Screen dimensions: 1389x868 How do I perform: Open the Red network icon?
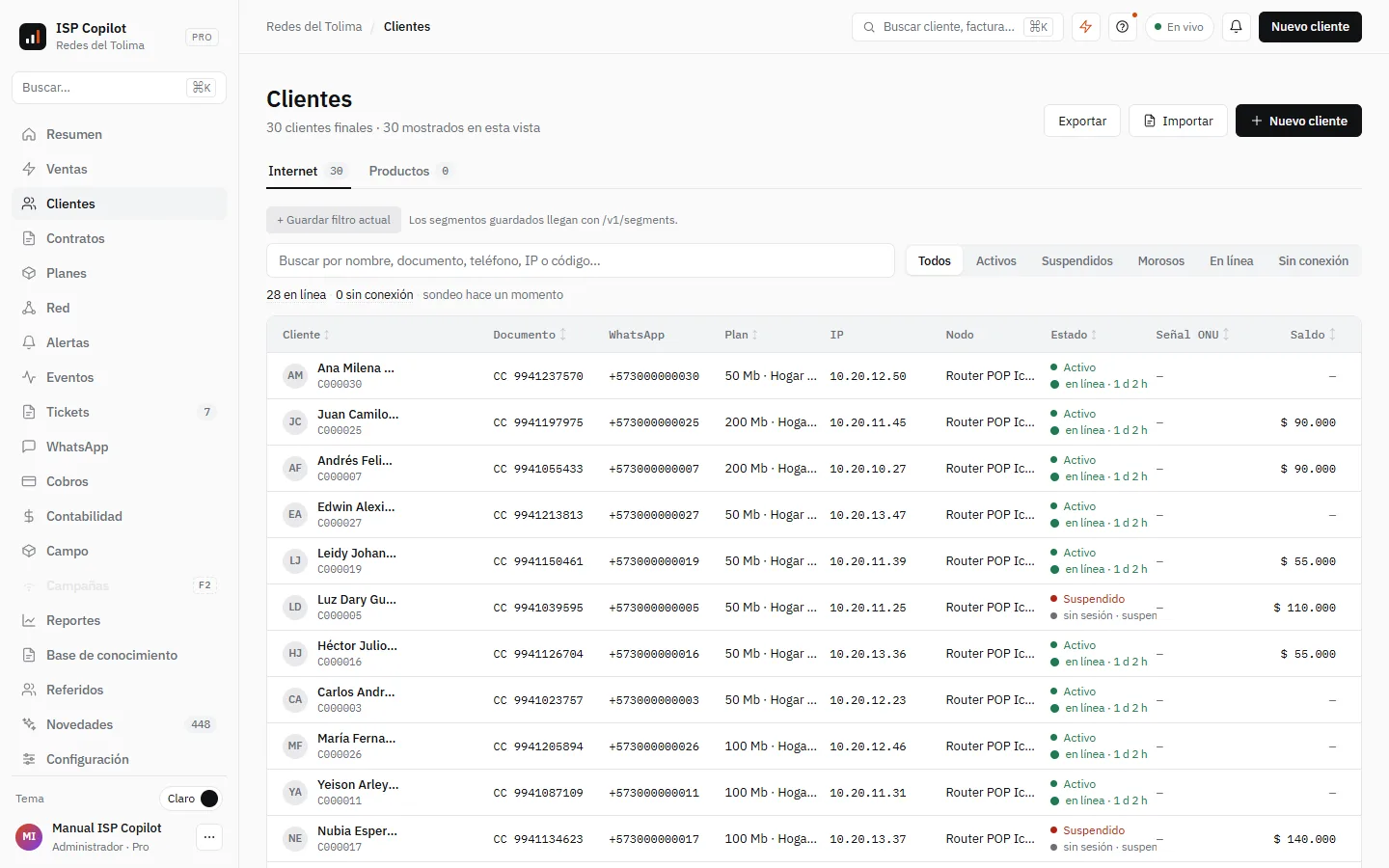click(29, 308)
